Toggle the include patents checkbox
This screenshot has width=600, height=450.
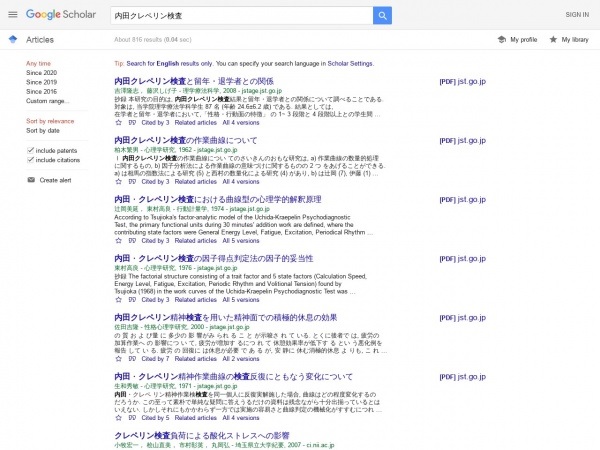point(30,150)
